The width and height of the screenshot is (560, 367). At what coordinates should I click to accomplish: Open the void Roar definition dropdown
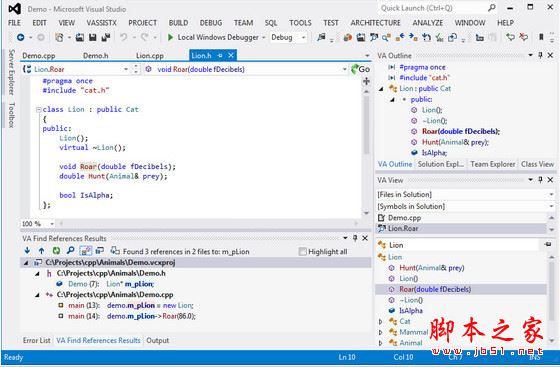click(344, 69)
